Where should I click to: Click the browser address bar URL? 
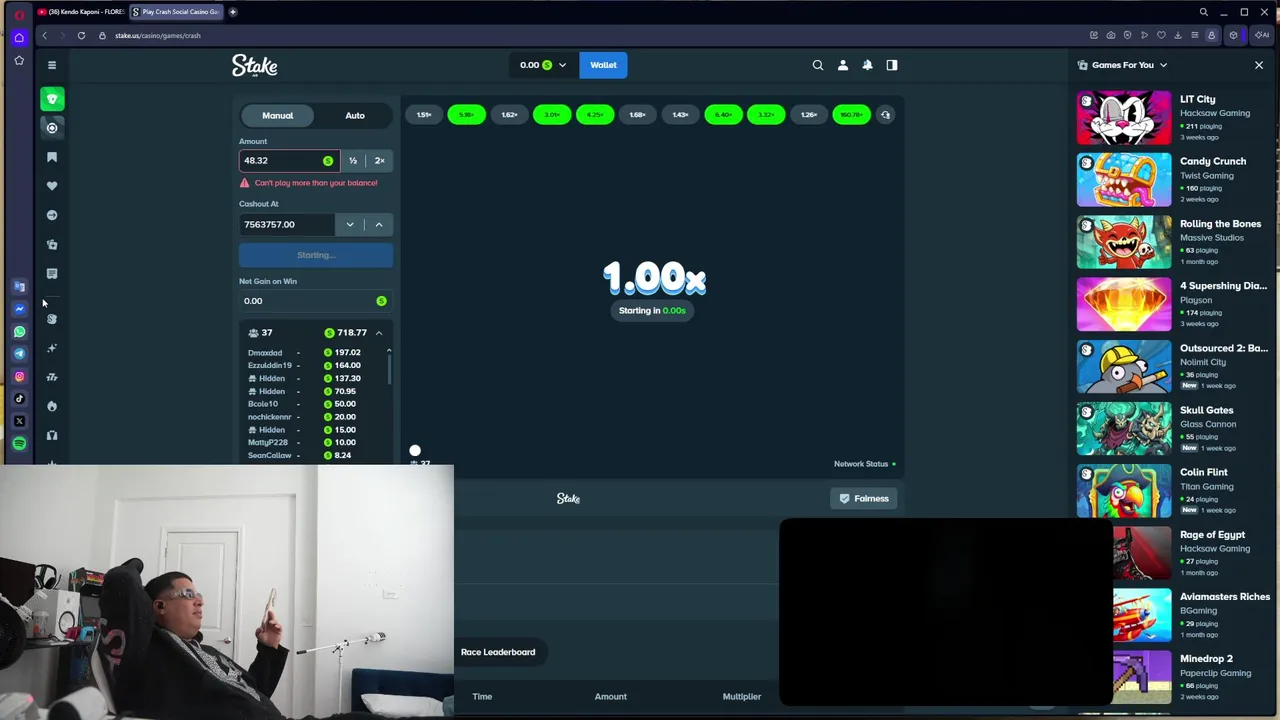(158, 35)
